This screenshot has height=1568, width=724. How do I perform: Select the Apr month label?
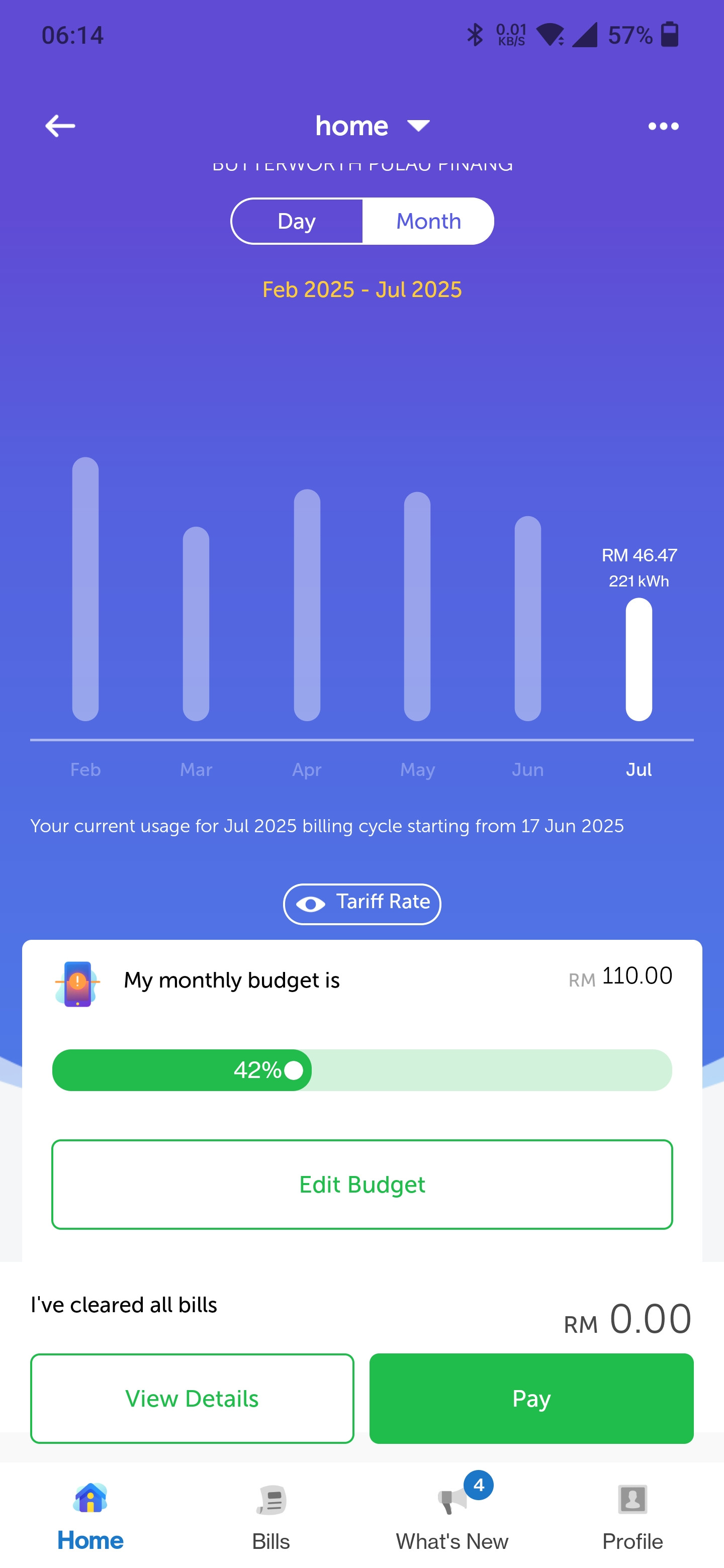[306, 770]
